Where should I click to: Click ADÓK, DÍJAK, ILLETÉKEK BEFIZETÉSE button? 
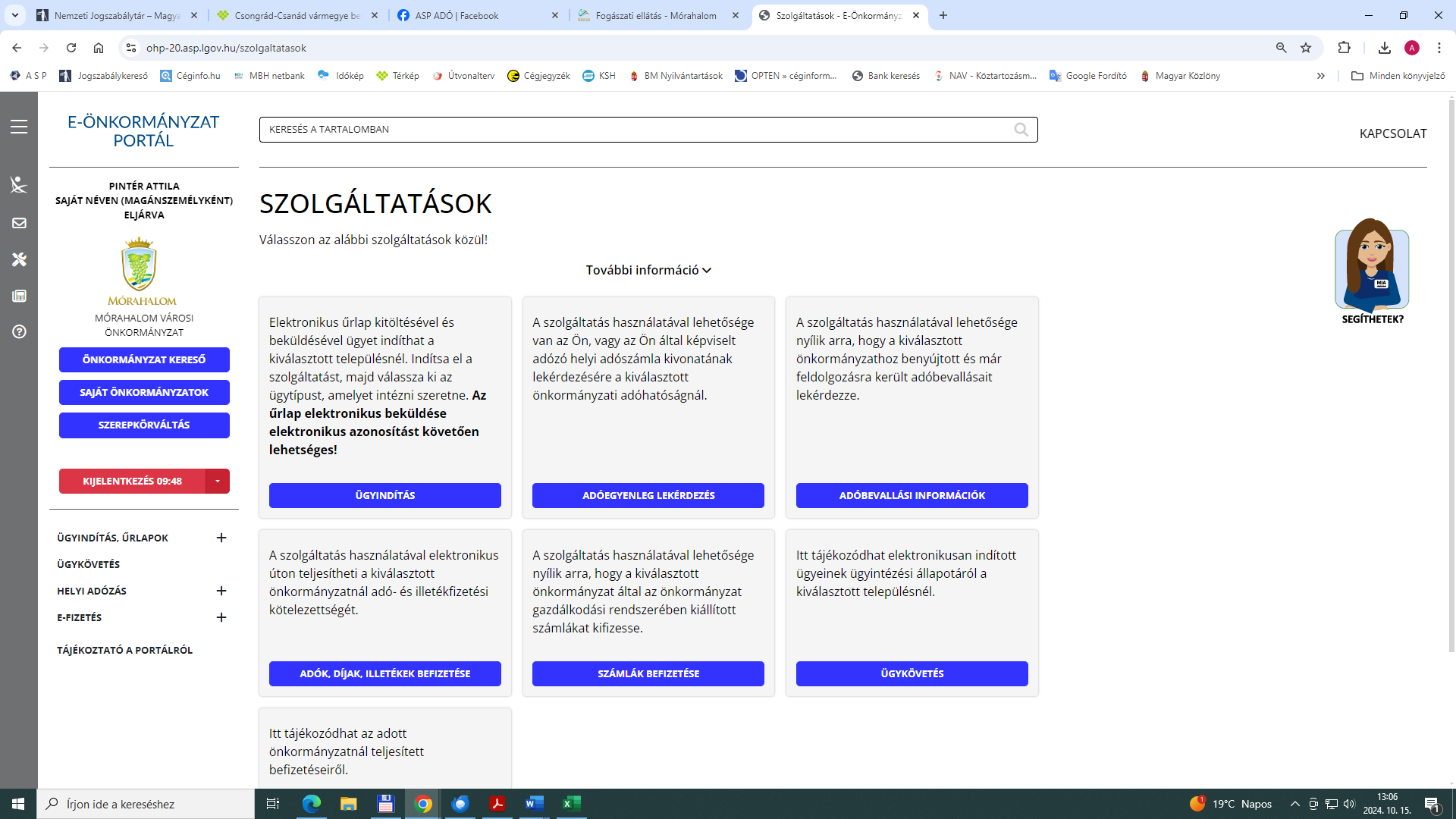[385, 673]
